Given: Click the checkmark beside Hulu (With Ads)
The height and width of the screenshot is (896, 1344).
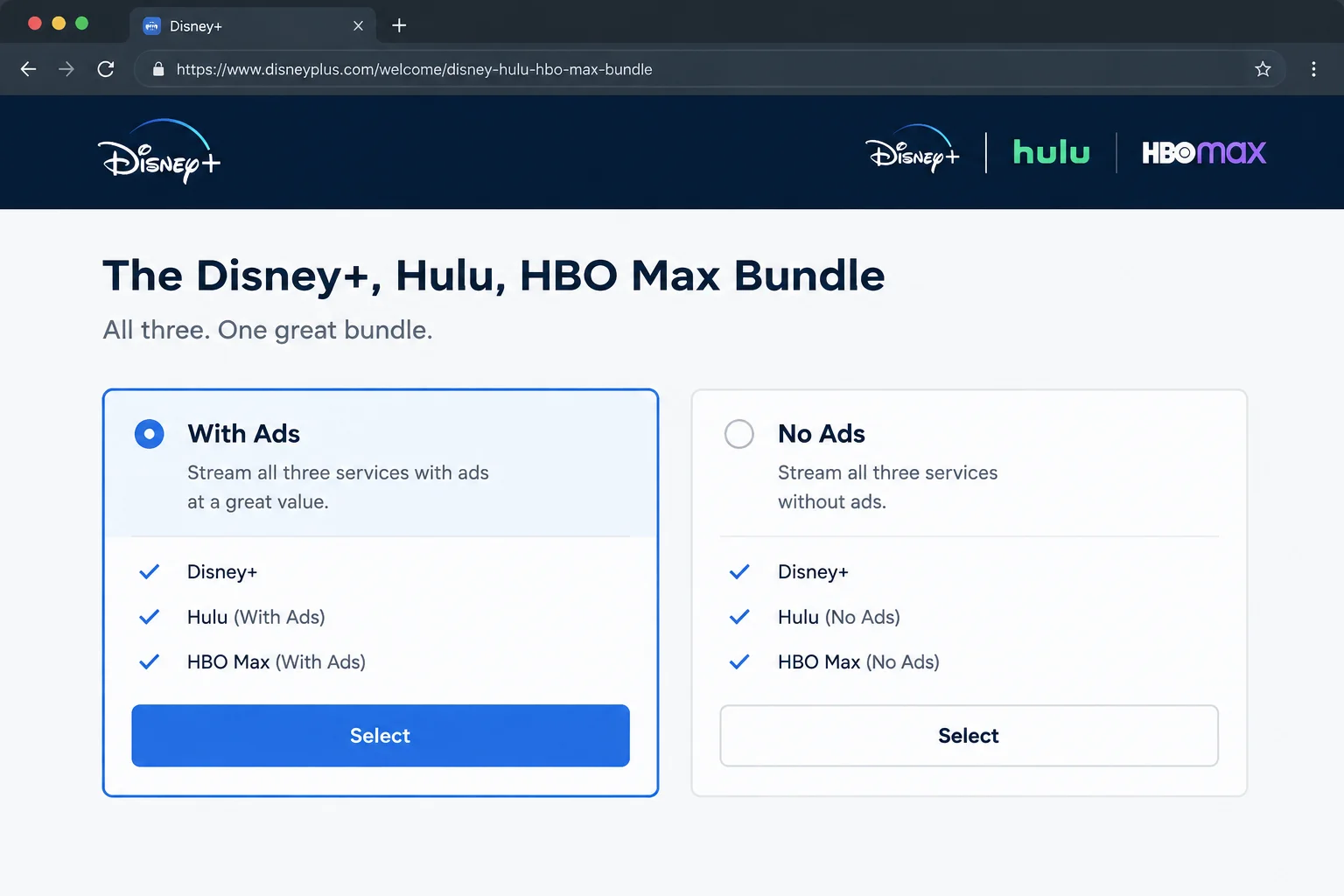Looking at the screenshot, I should click(x=150, y=617).
